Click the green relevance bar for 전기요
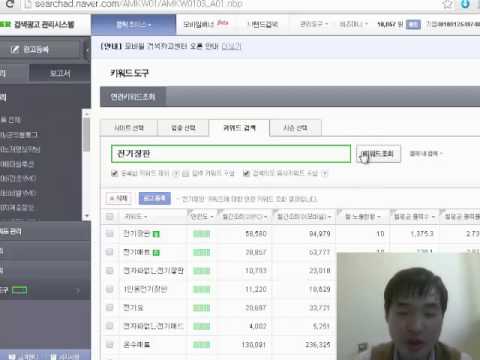This screenshot has width=480, height=360. coord(202,308)
